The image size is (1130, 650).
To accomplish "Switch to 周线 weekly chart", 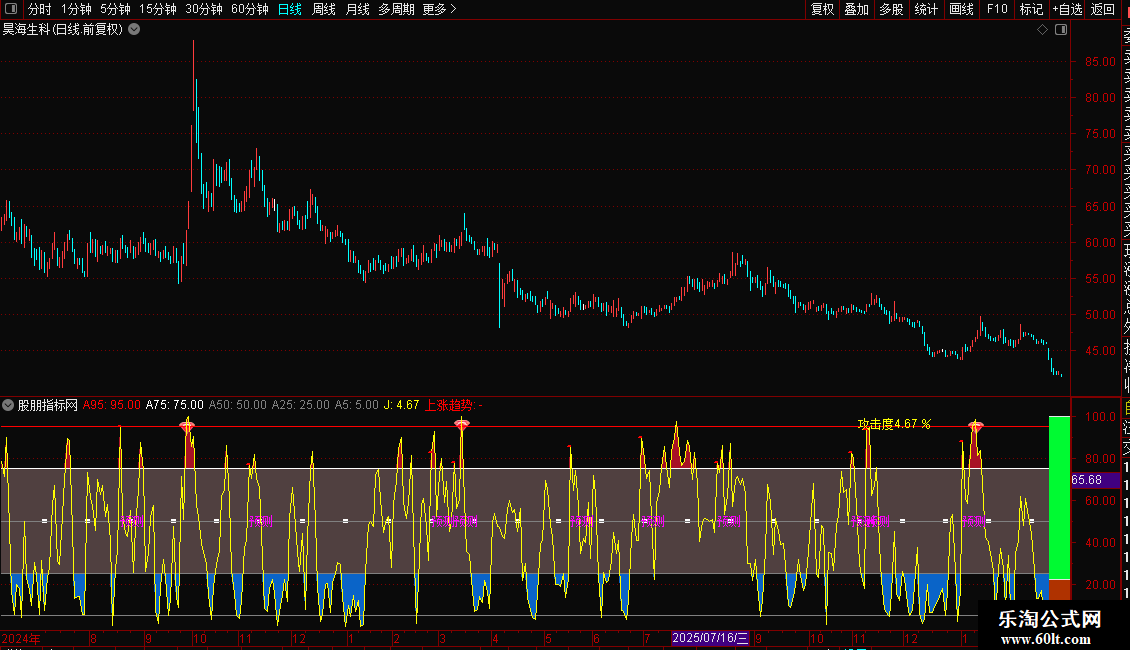I will (x=324, y=9).
